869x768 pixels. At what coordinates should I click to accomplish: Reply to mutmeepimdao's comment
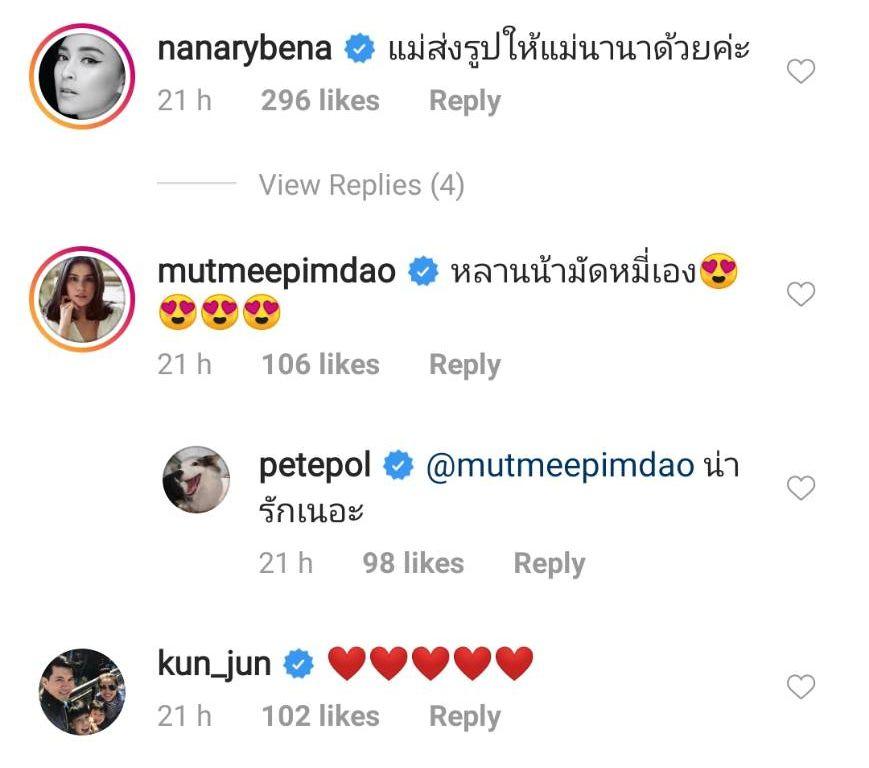click(464, 365)
